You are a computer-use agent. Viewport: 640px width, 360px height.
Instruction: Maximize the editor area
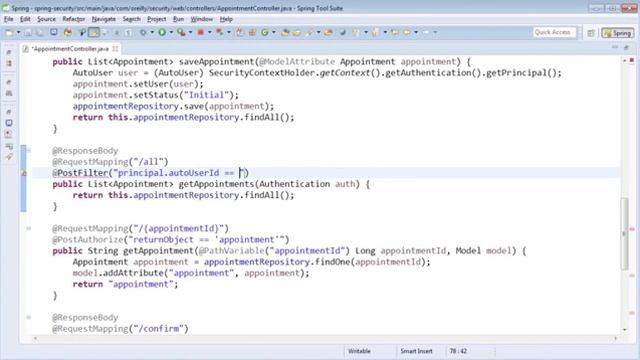click(627, 48)
